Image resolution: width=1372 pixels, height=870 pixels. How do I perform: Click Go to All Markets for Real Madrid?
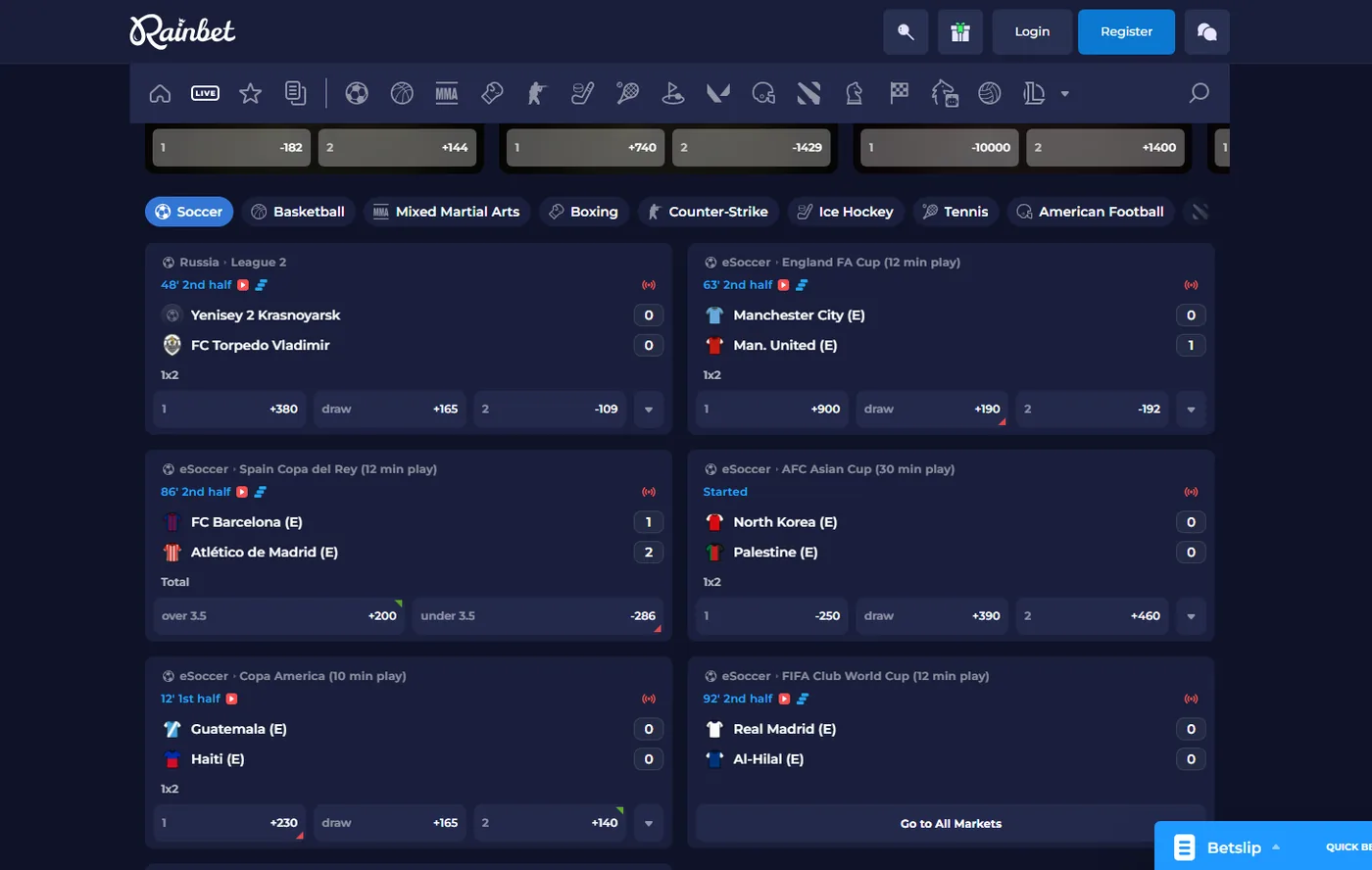(x=951, y=823)
